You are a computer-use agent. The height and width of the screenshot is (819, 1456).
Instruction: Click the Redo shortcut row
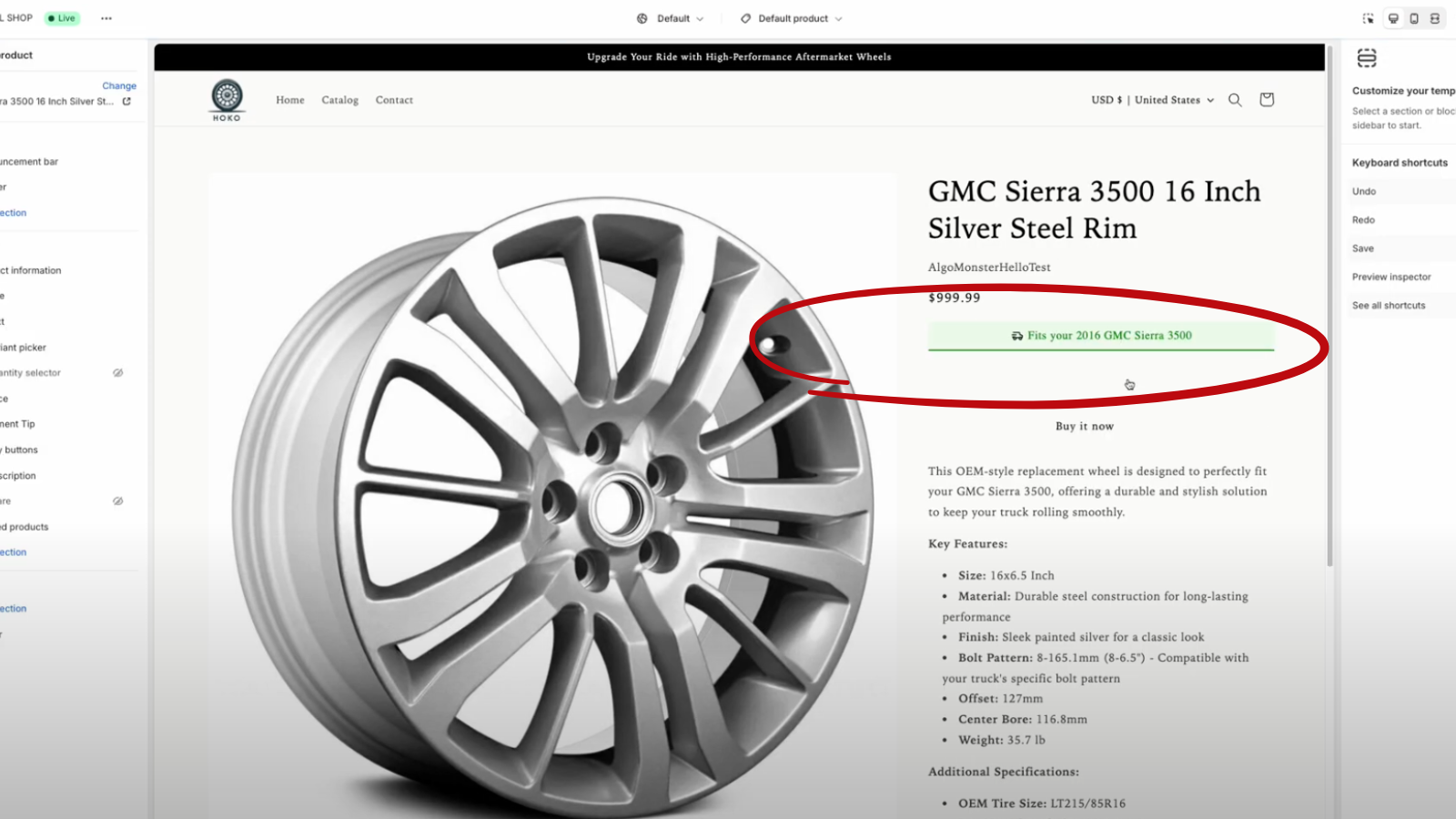[1400, 220]
